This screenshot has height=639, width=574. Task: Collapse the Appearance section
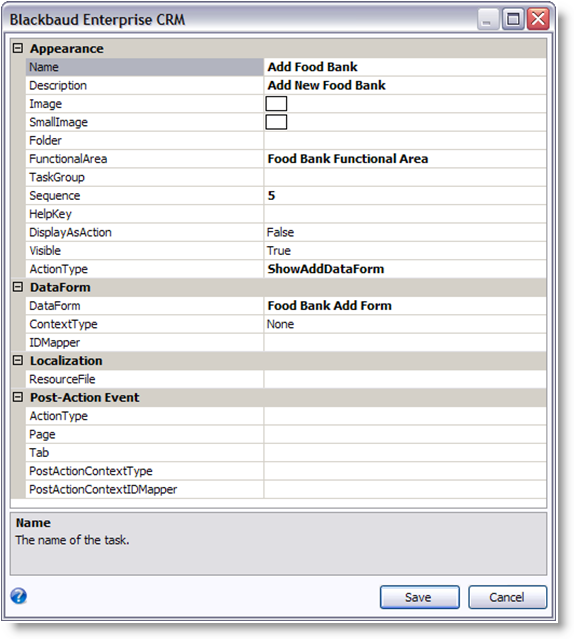click(x=18, y=48)
